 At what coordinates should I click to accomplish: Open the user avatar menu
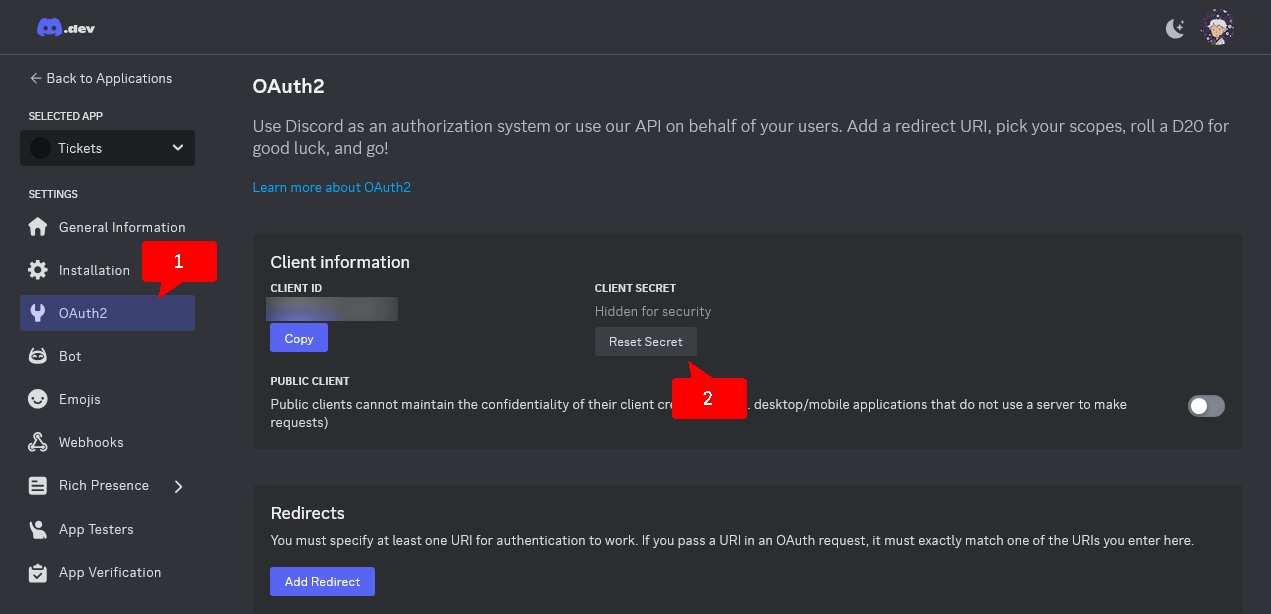pyautogui.click(x=1217, y=28)
